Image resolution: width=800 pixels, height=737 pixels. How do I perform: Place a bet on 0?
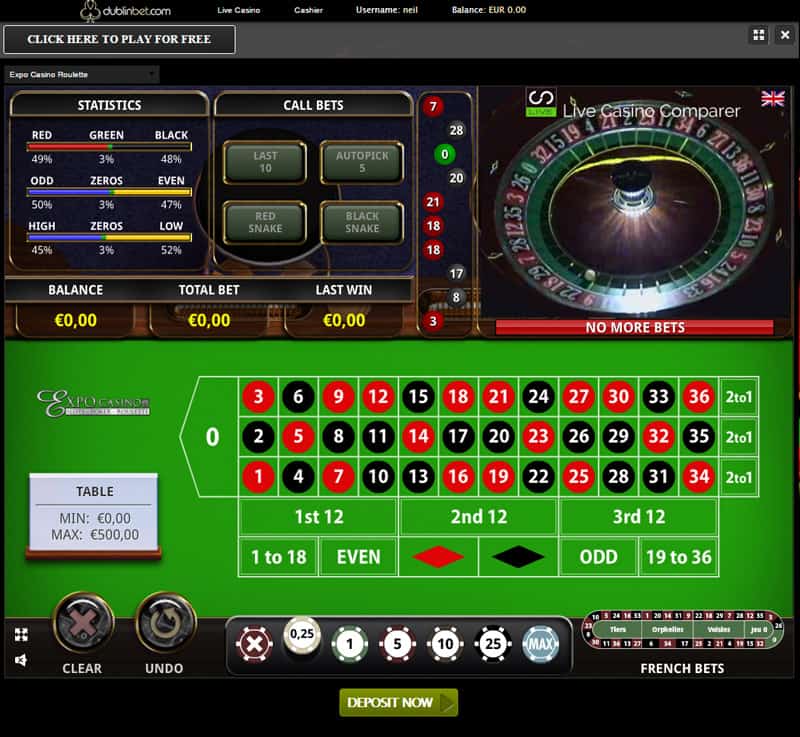coord(212,437)
